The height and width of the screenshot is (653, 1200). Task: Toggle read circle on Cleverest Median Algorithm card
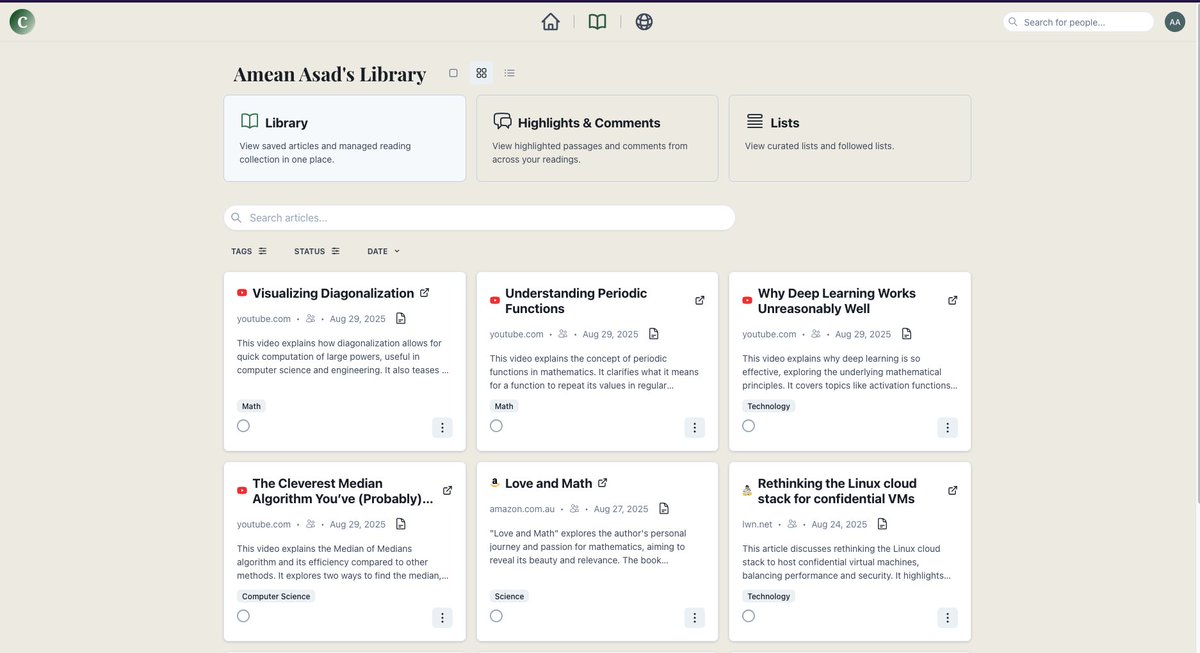243,616
